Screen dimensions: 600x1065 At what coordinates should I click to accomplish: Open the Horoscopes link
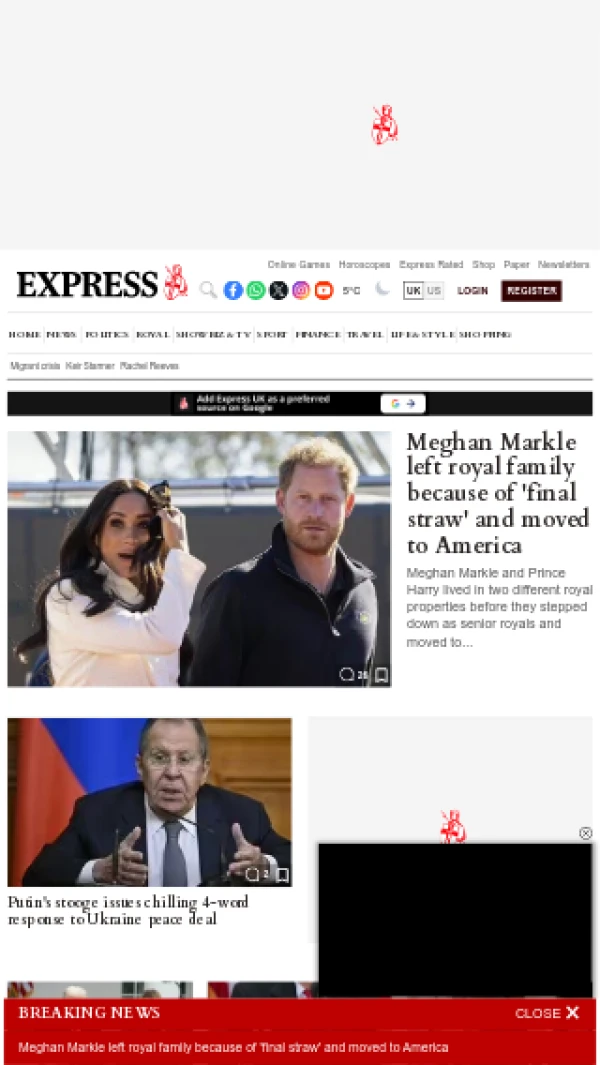[364, 264]
